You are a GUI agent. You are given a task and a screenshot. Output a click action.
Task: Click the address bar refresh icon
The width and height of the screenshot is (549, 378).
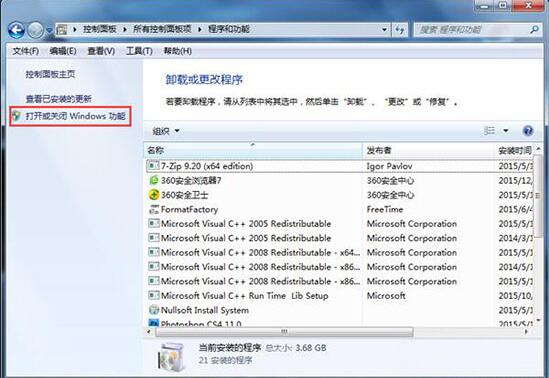[x=400, y=29]
